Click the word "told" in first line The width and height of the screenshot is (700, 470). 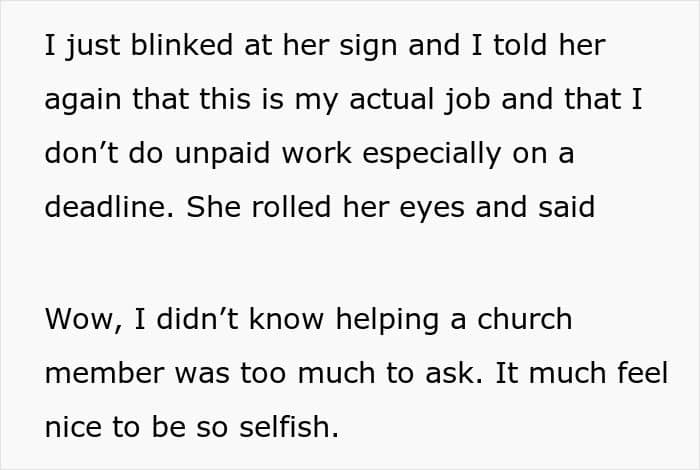[520, 45]
